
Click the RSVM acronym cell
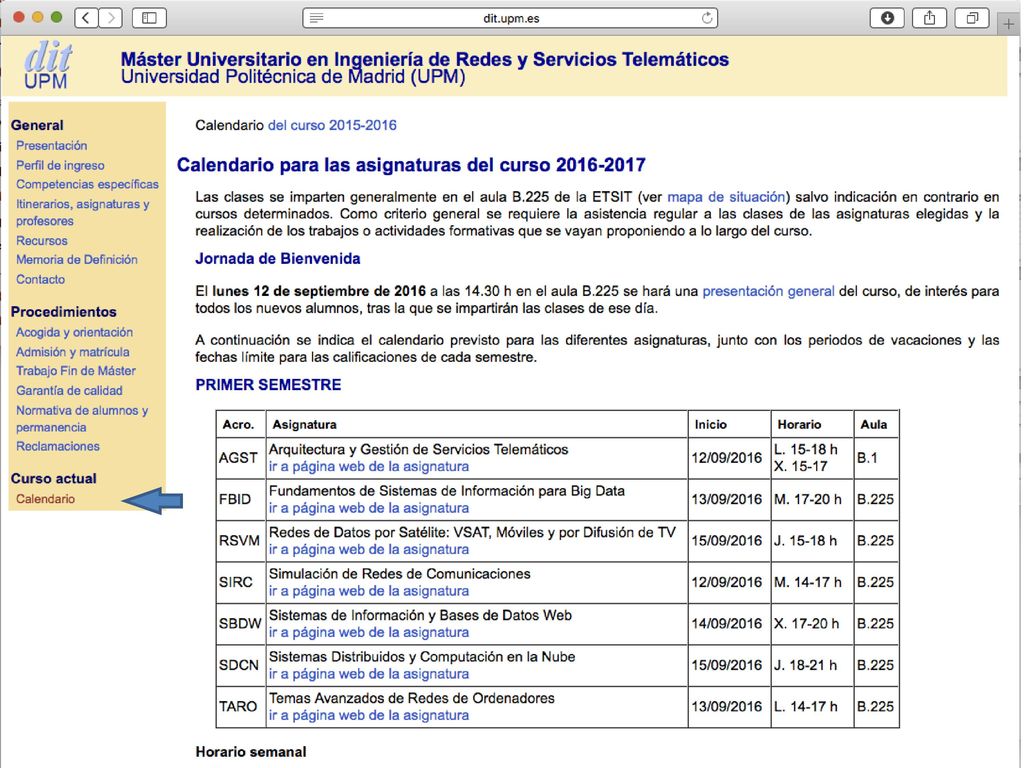(239, 541)
